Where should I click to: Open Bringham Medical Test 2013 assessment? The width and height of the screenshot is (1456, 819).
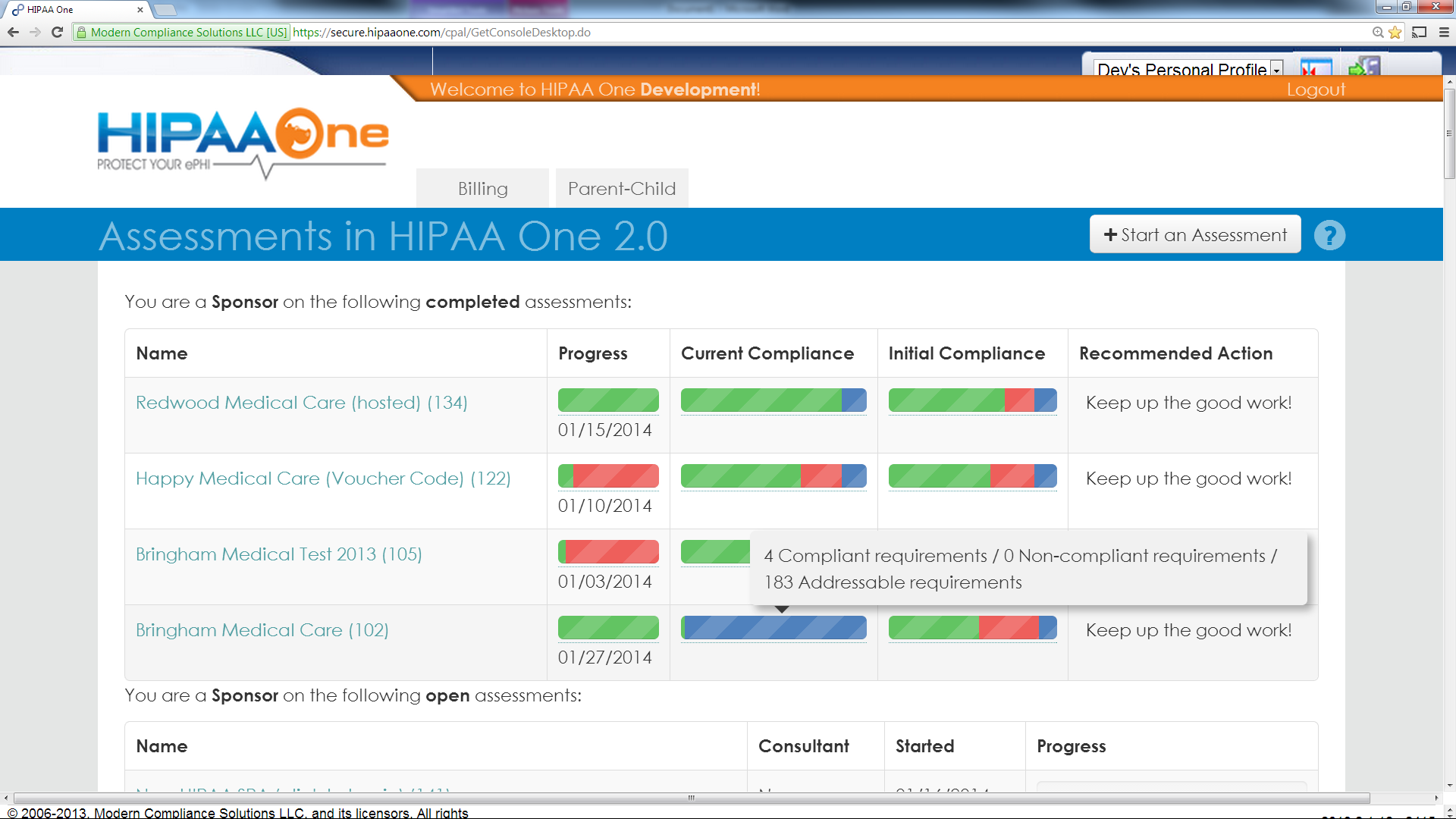point(278,554)
